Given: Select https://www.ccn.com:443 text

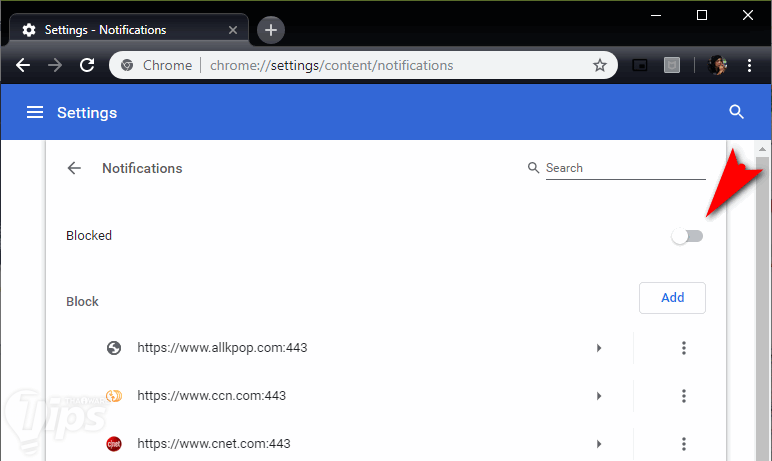Looking at the screenshot, I should 211,395.
